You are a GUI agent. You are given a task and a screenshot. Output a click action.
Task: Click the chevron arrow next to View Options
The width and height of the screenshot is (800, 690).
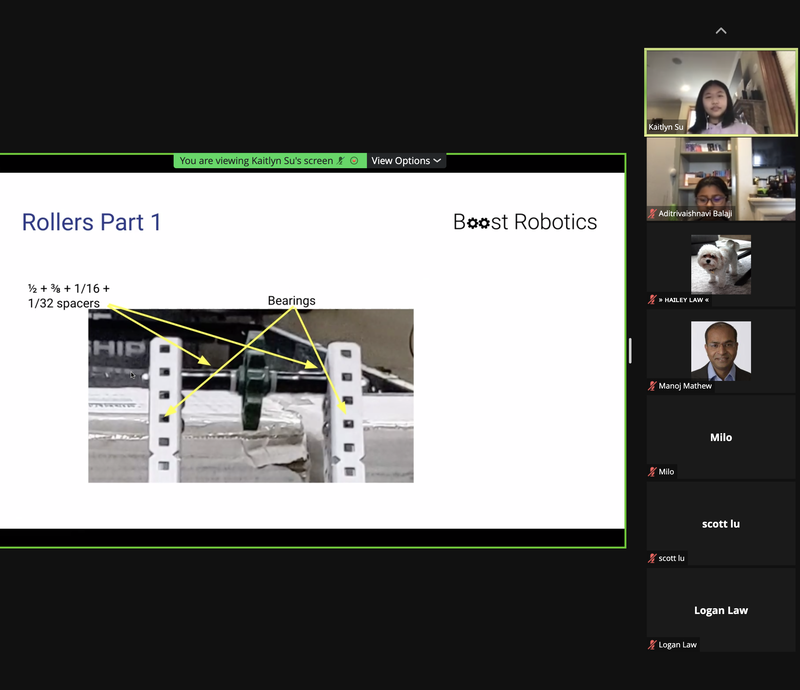coord(436,160)
